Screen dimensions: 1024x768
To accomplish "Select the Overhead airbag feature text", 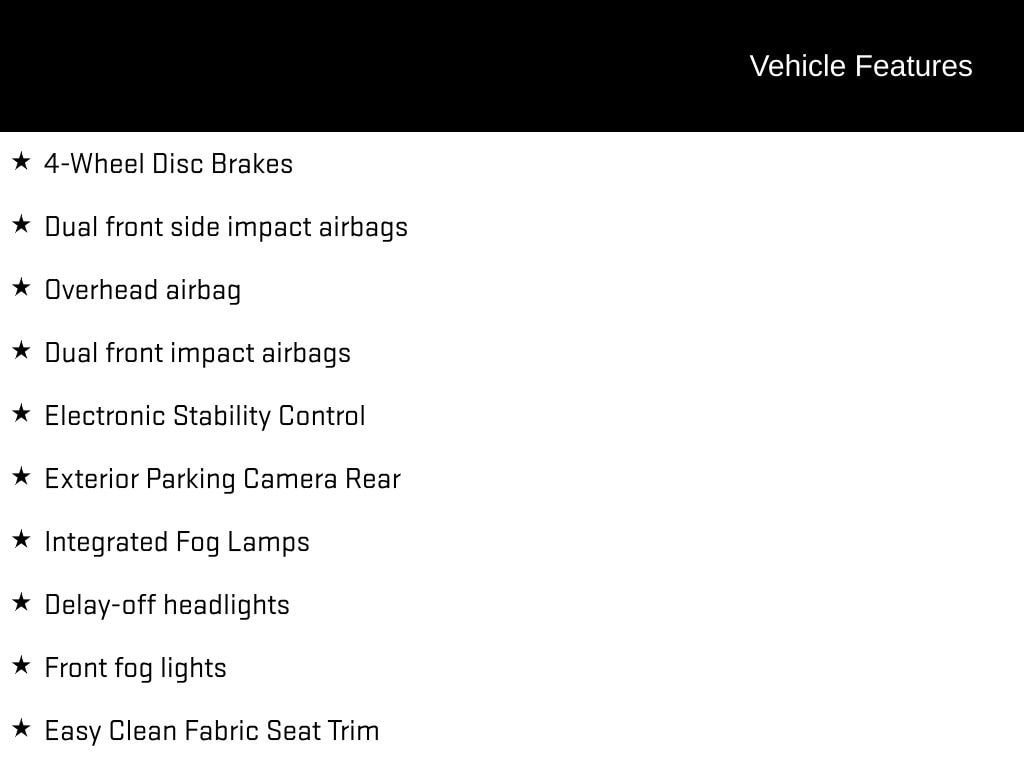I will coord(143,290).
